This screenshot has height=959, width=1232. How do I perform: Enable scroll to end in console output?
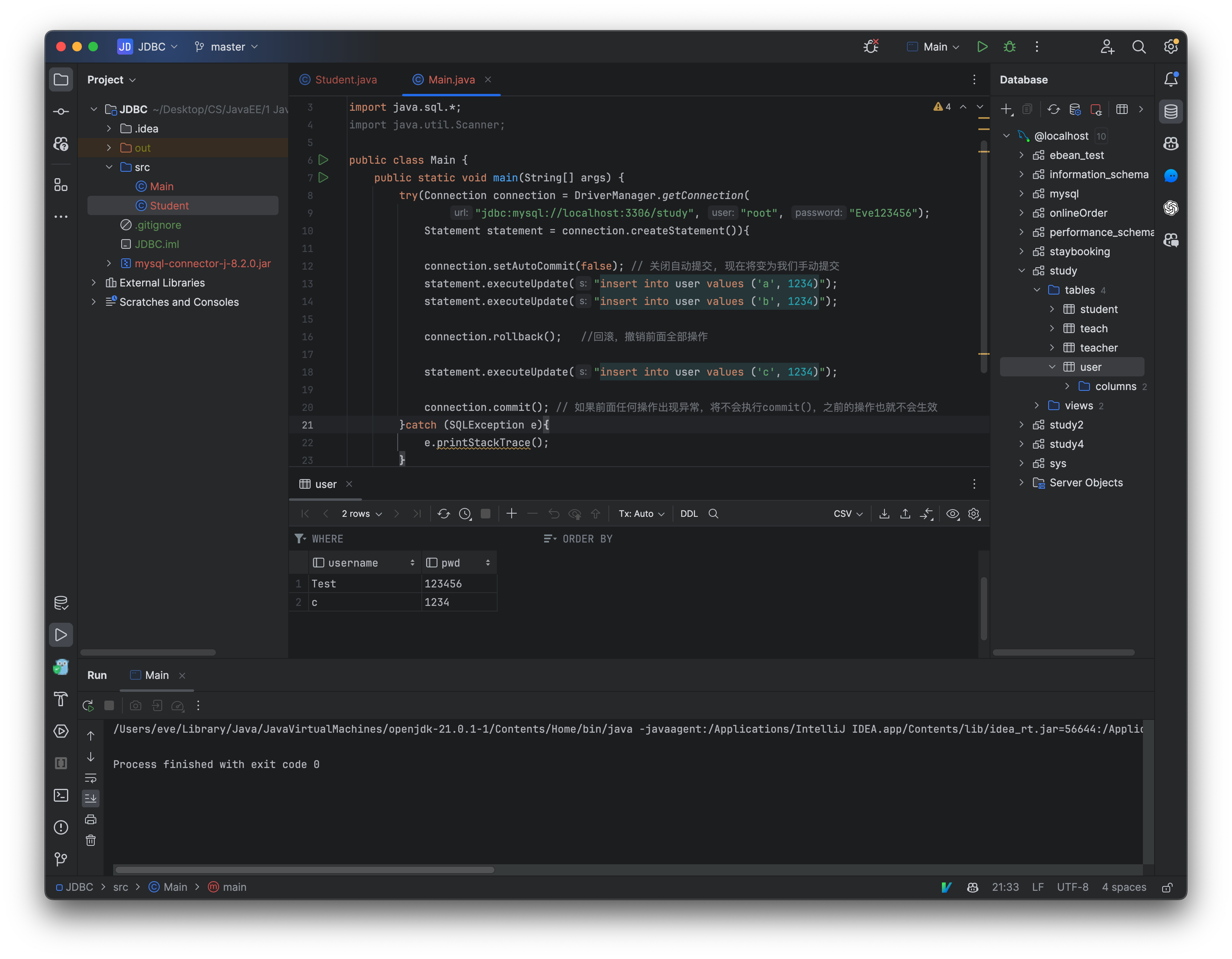[x=91, y=798]
